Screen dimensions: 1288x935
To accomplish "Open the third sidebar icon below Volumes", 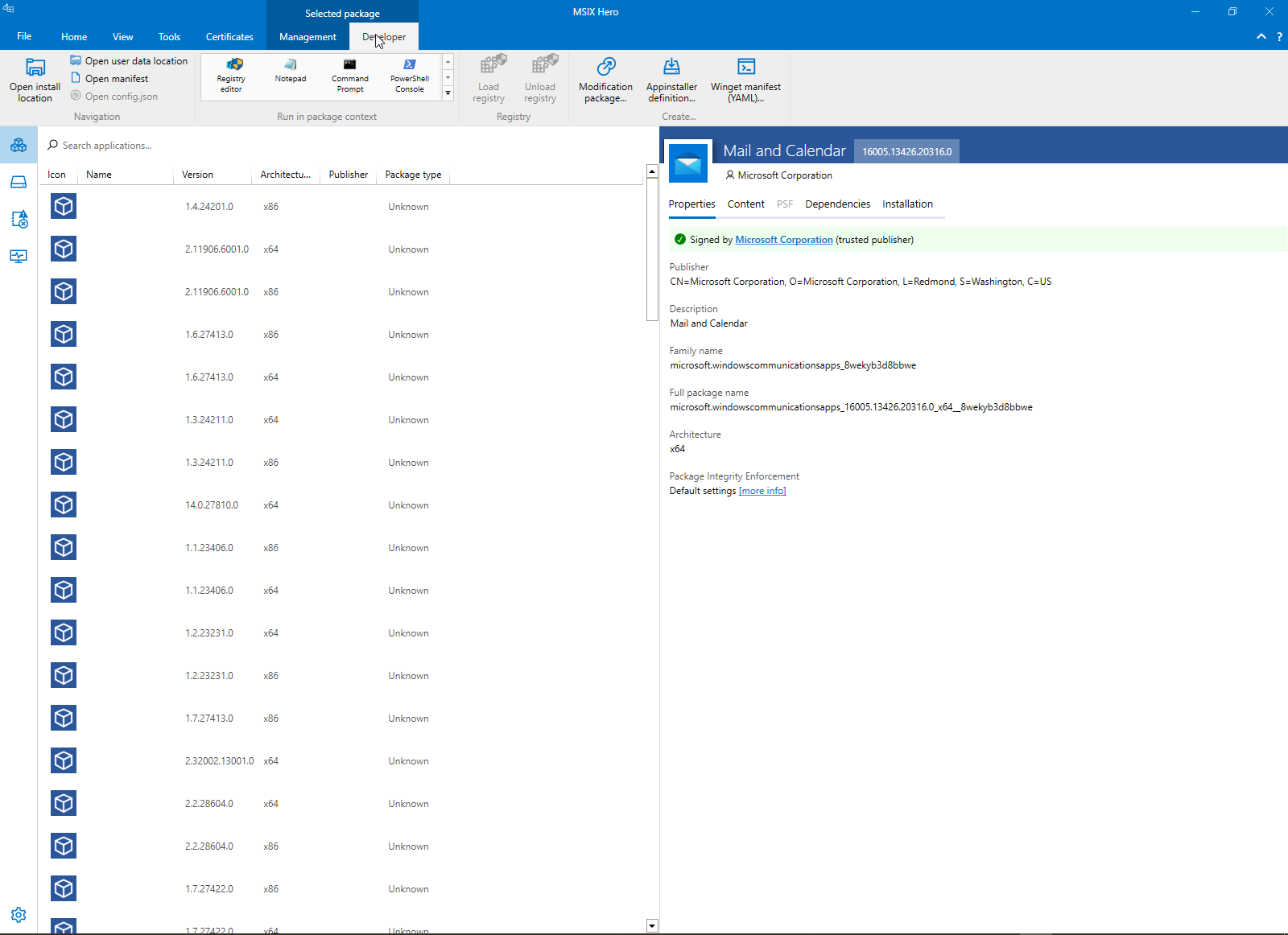I will 19,219.
